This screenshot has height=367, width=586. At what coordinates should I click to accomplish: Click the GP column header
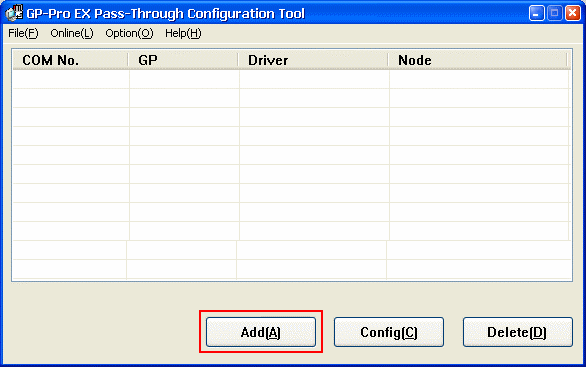(x=183, y=60)
